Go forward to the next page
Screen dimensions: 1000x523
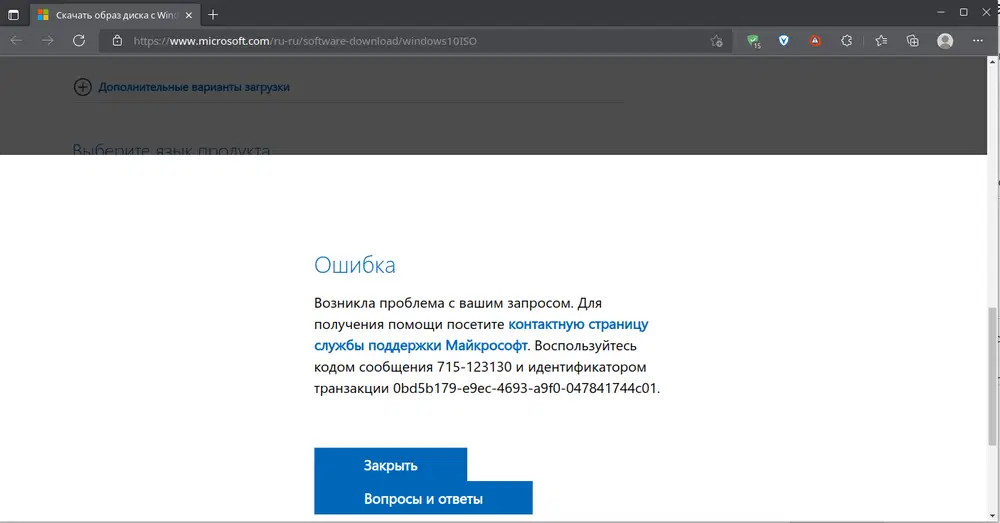(x=48, y=41)
